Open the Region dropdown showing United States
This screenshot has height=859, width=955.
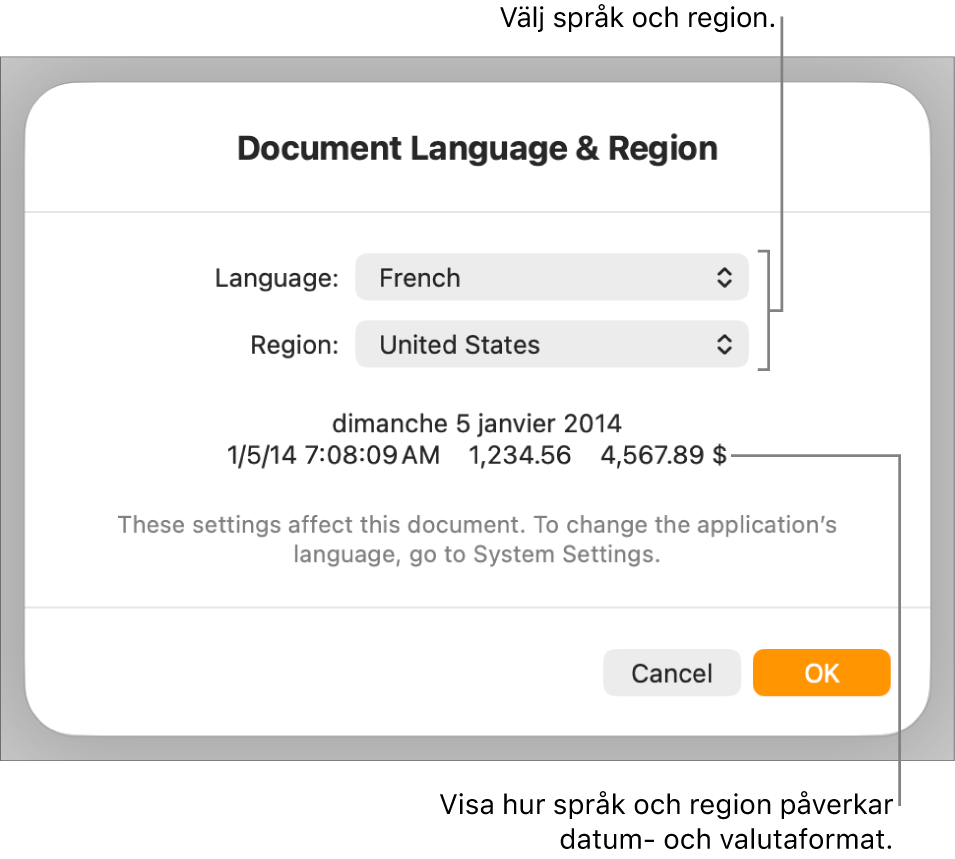[x=551, y=344]
